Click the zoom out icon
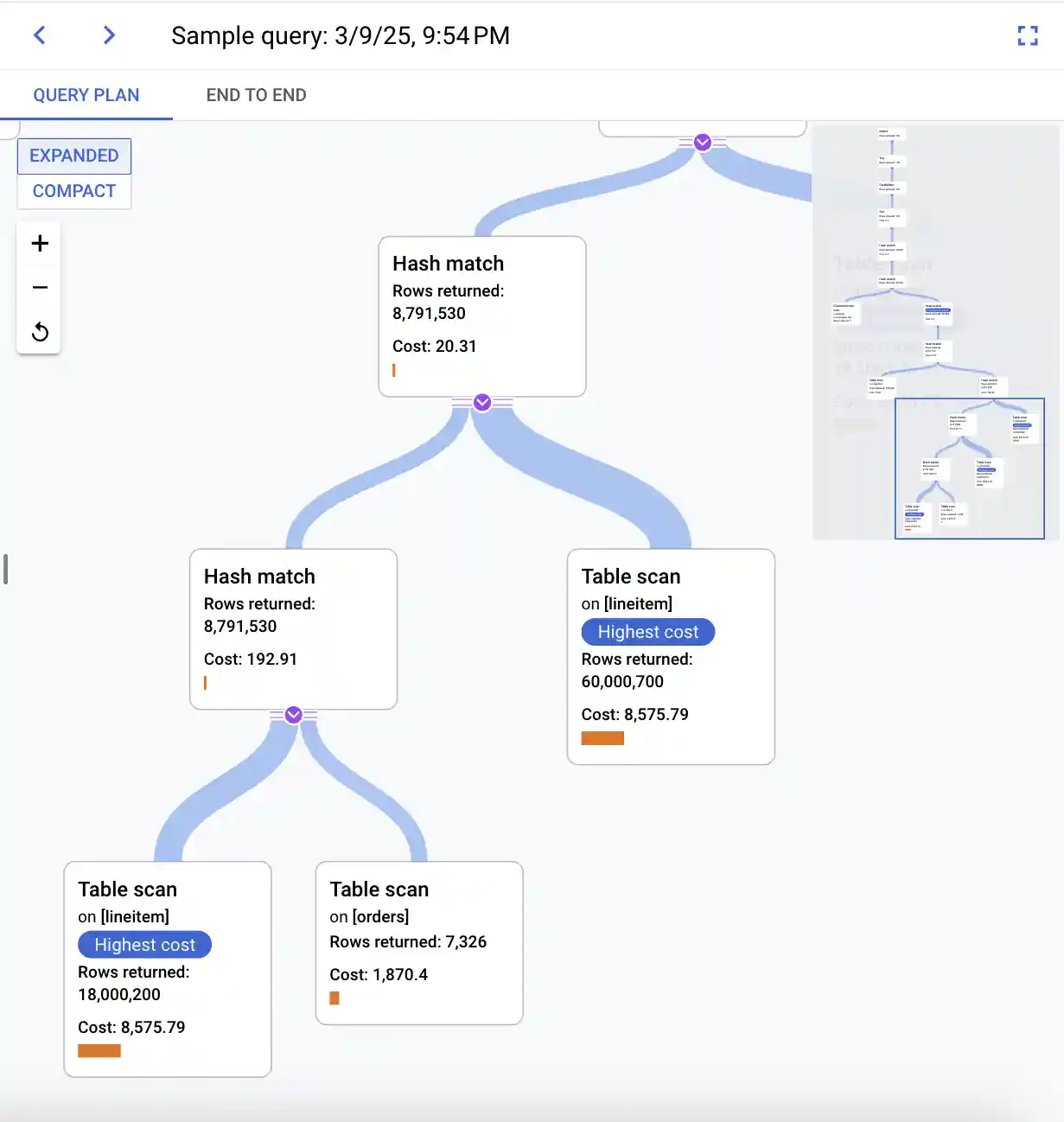This screenshot has height=1122, width=1064. click(39, 287)
